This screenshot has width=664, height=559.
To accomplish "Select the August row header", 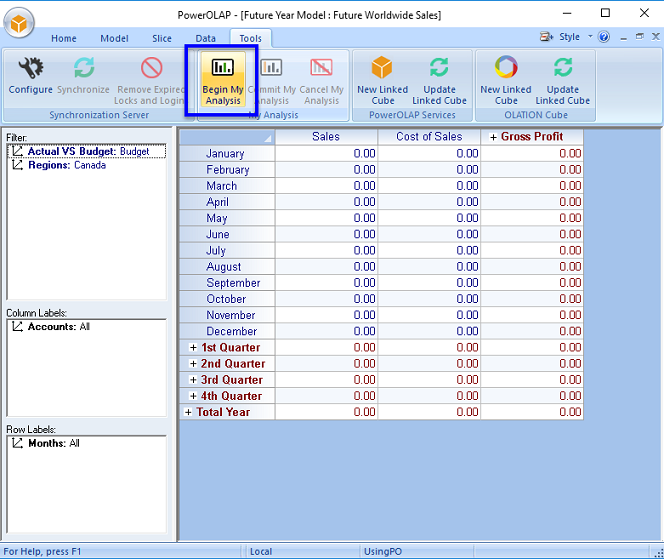I will coord(227,266).
